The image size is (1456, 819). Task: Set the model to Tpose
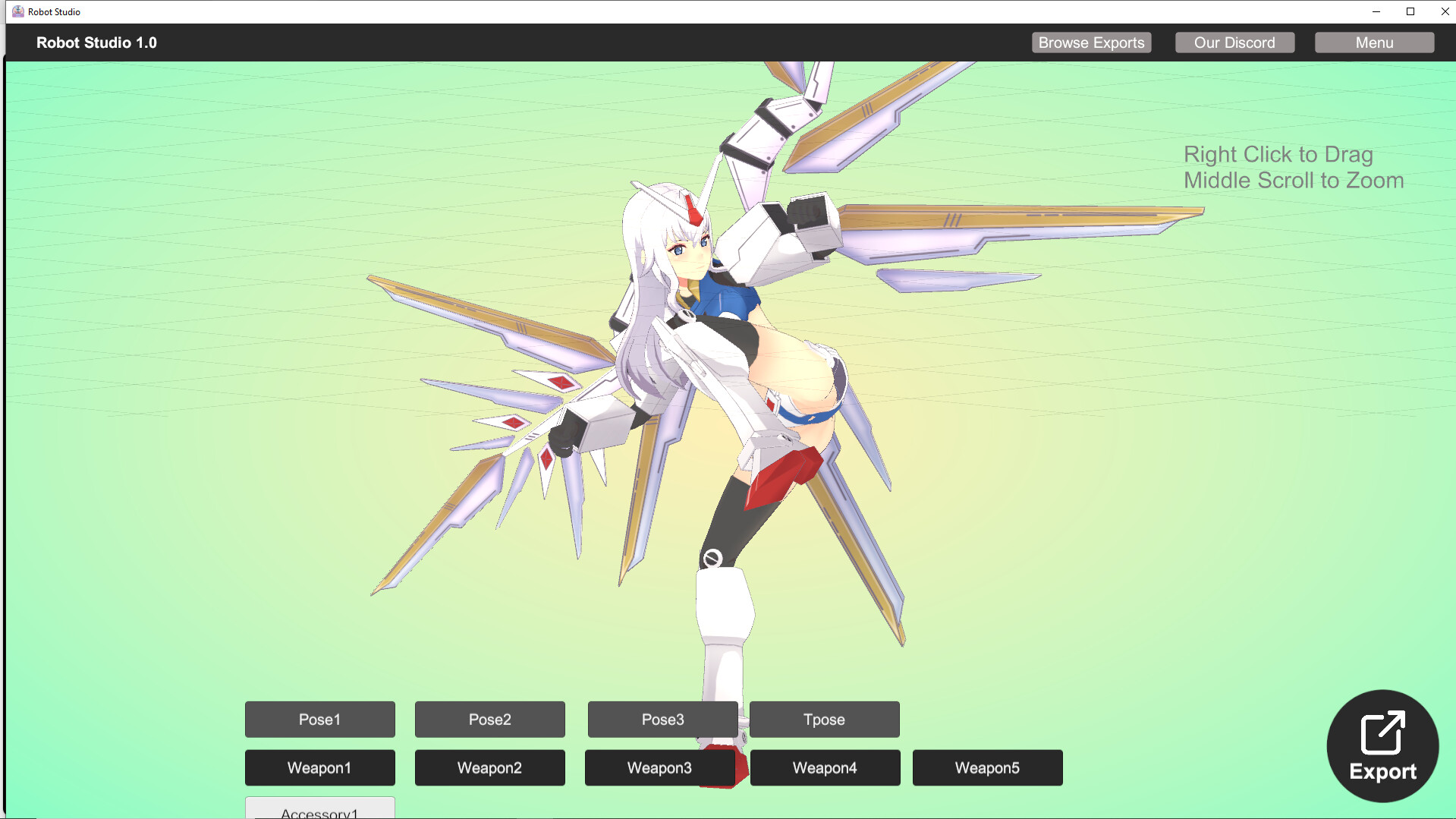[824, 719]
